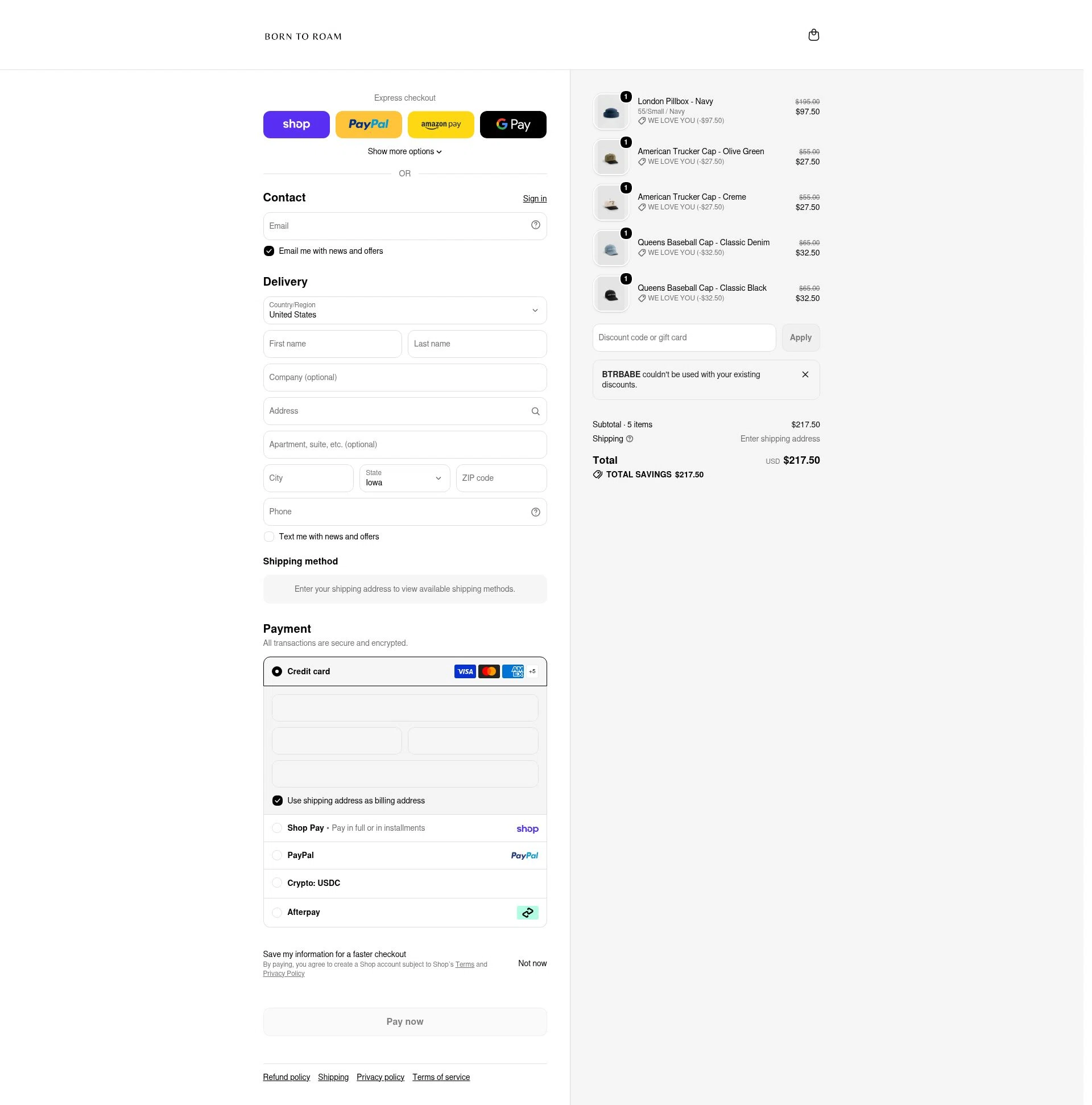
Task: Uncheck Email me with news and offers
Action: pyautogui.click(x=268, y=251)
